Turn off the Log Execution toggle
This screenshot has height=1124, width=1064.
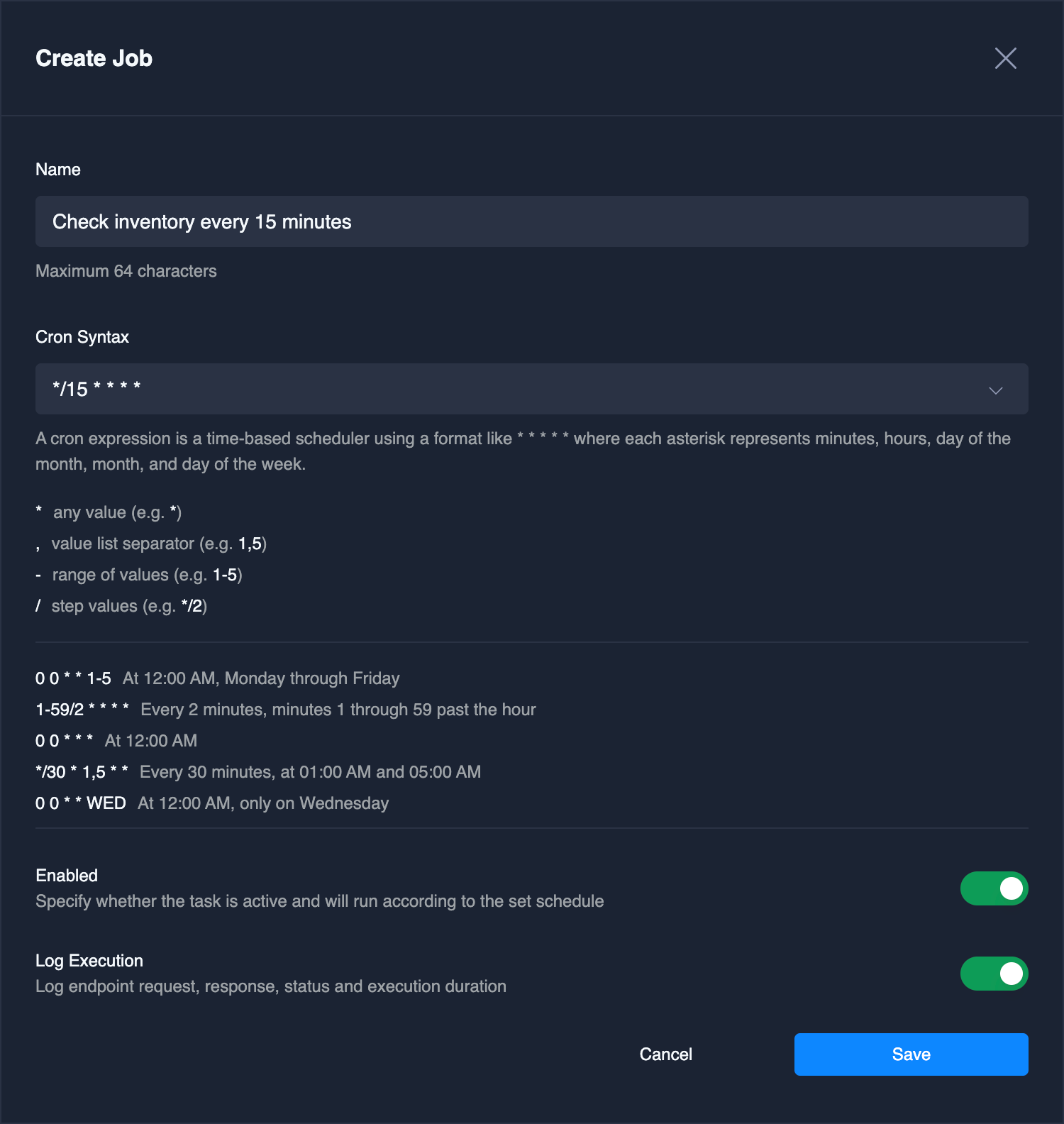994,974
